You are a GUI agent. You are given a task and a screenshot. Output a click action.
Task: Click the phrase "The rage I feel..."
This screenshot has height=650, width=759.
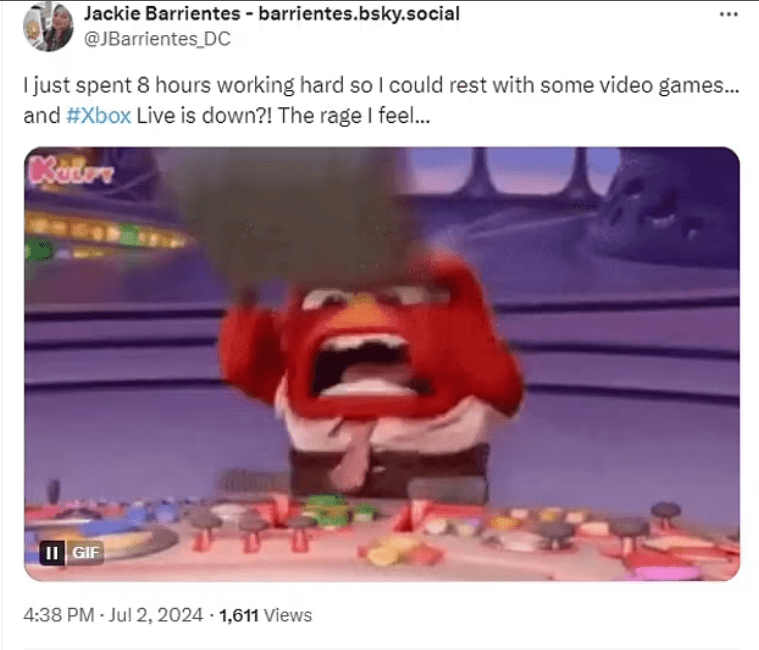tap(354, 116)
